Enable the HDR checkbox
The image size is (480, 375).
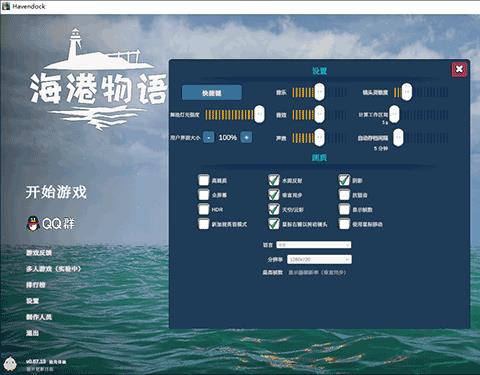point(203,209)
